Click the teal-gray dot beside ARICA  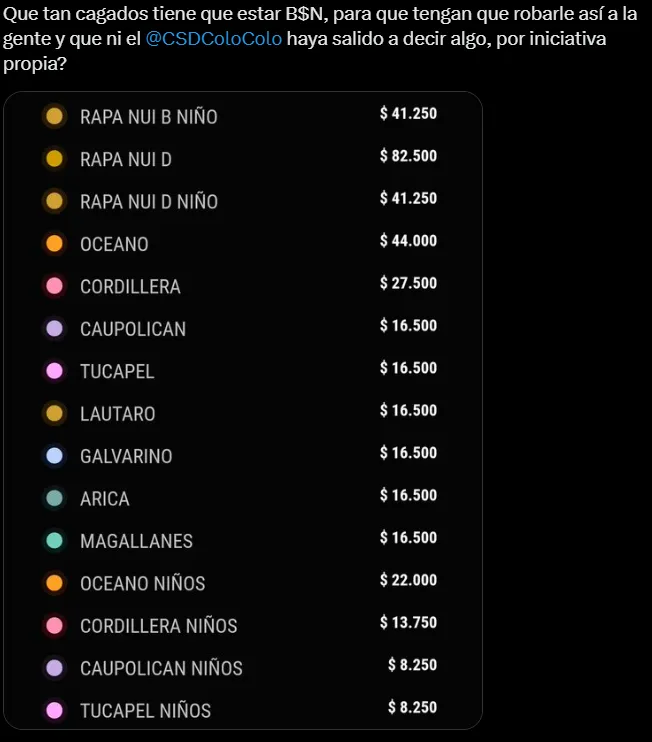55,498
